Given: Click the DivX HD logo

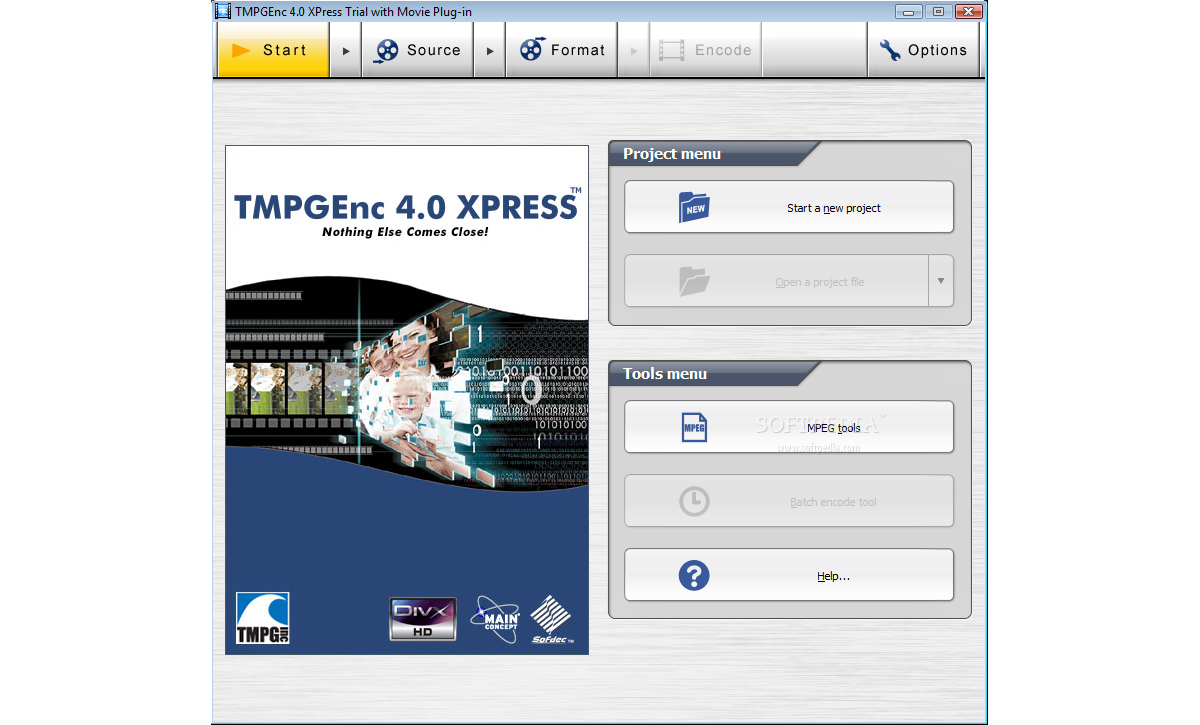Looking at the screenshot, I should pos(423,619).
